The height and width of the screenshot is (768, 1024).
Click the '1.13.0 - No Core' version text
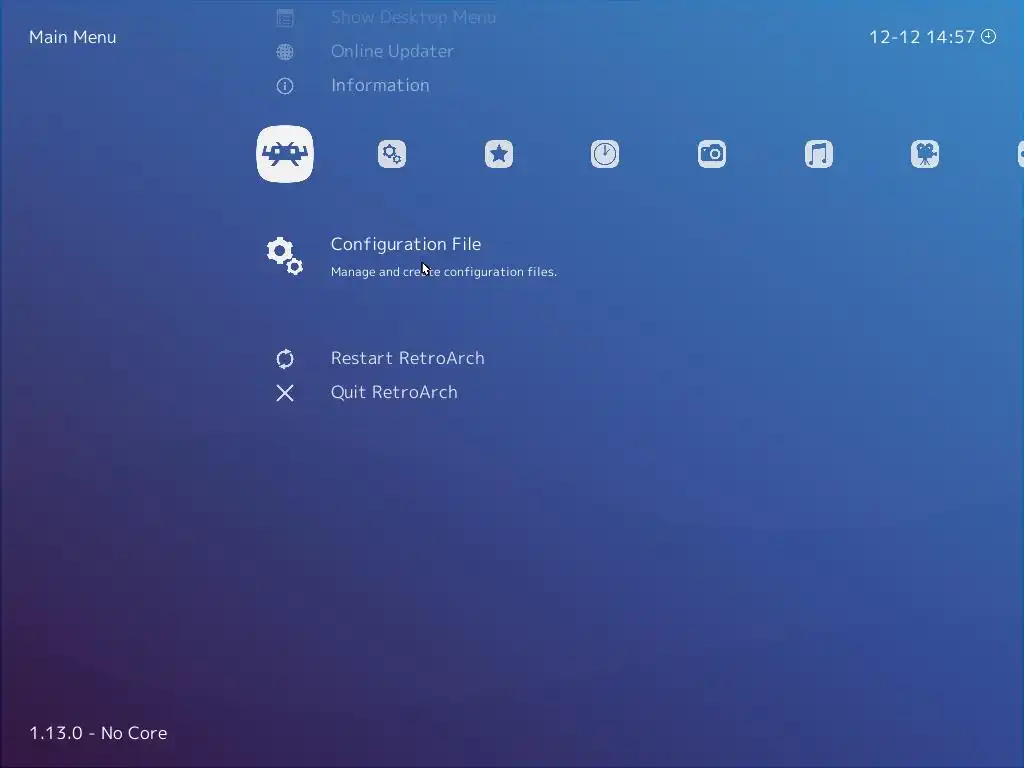[98, 733]
